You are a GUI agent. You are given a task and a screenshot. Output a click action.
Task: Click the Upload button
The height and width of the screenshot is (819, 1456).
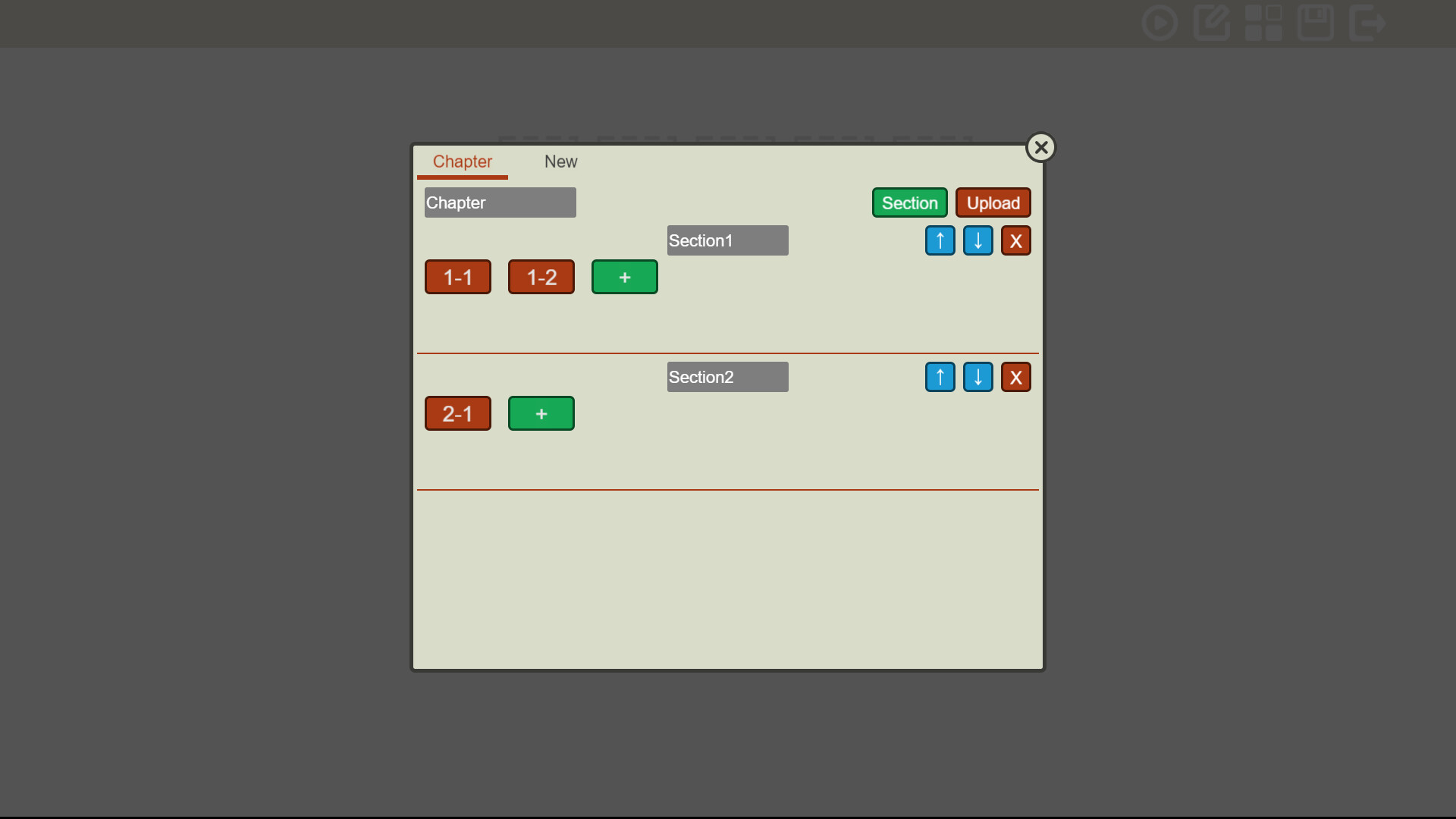[x=993, y=202]
